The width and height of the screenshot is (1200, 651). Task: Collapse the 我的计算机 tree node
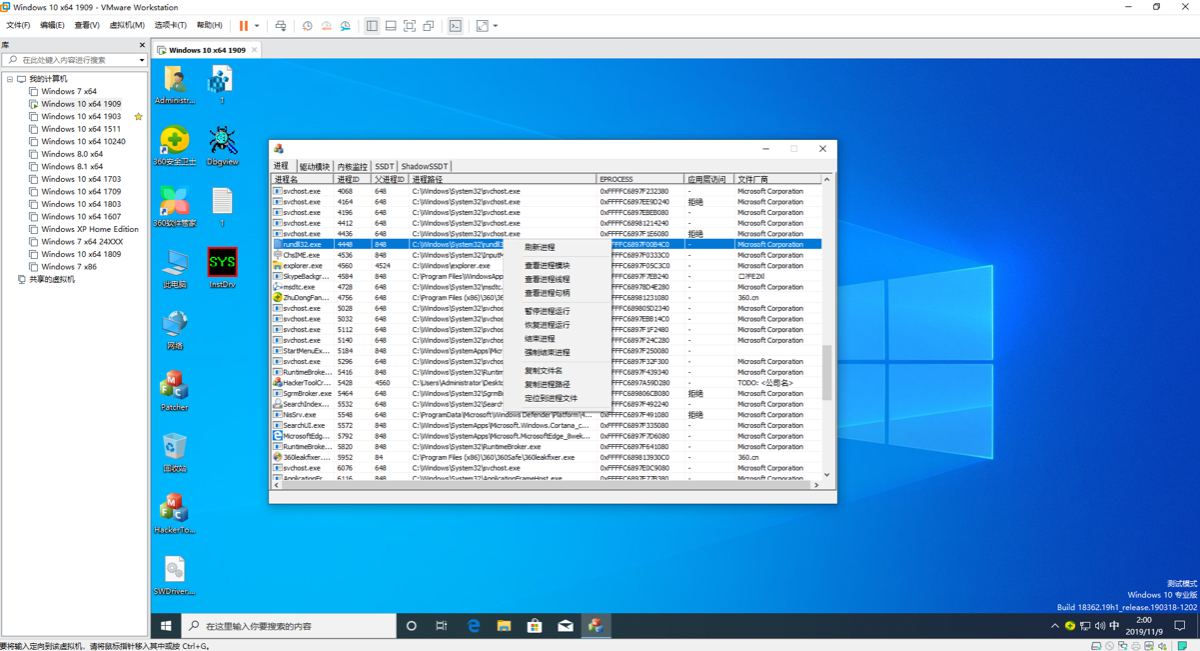[x=10, y=79]
